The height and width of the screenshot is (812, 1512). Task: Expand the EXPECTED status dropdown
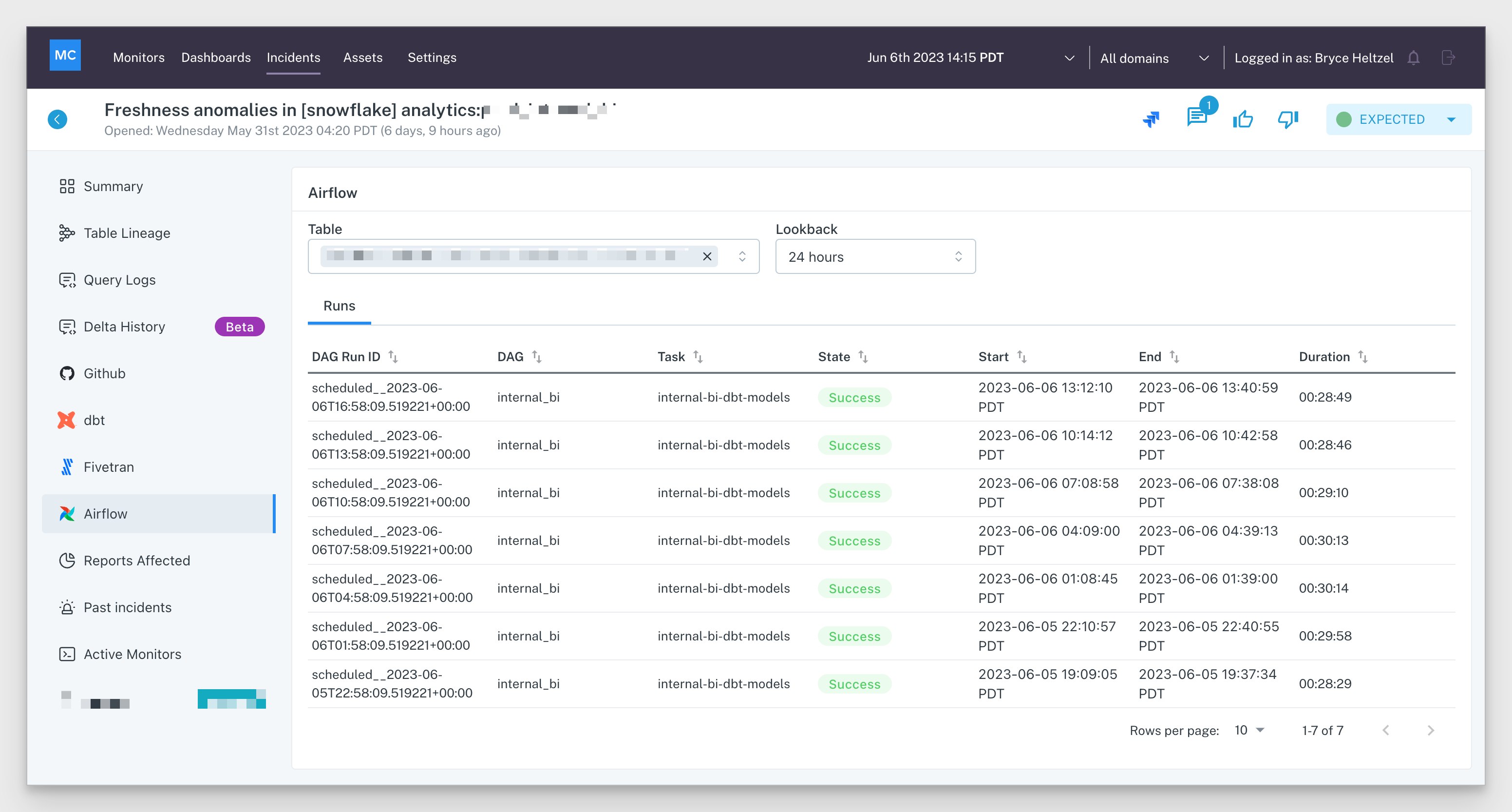point(1451,120)
